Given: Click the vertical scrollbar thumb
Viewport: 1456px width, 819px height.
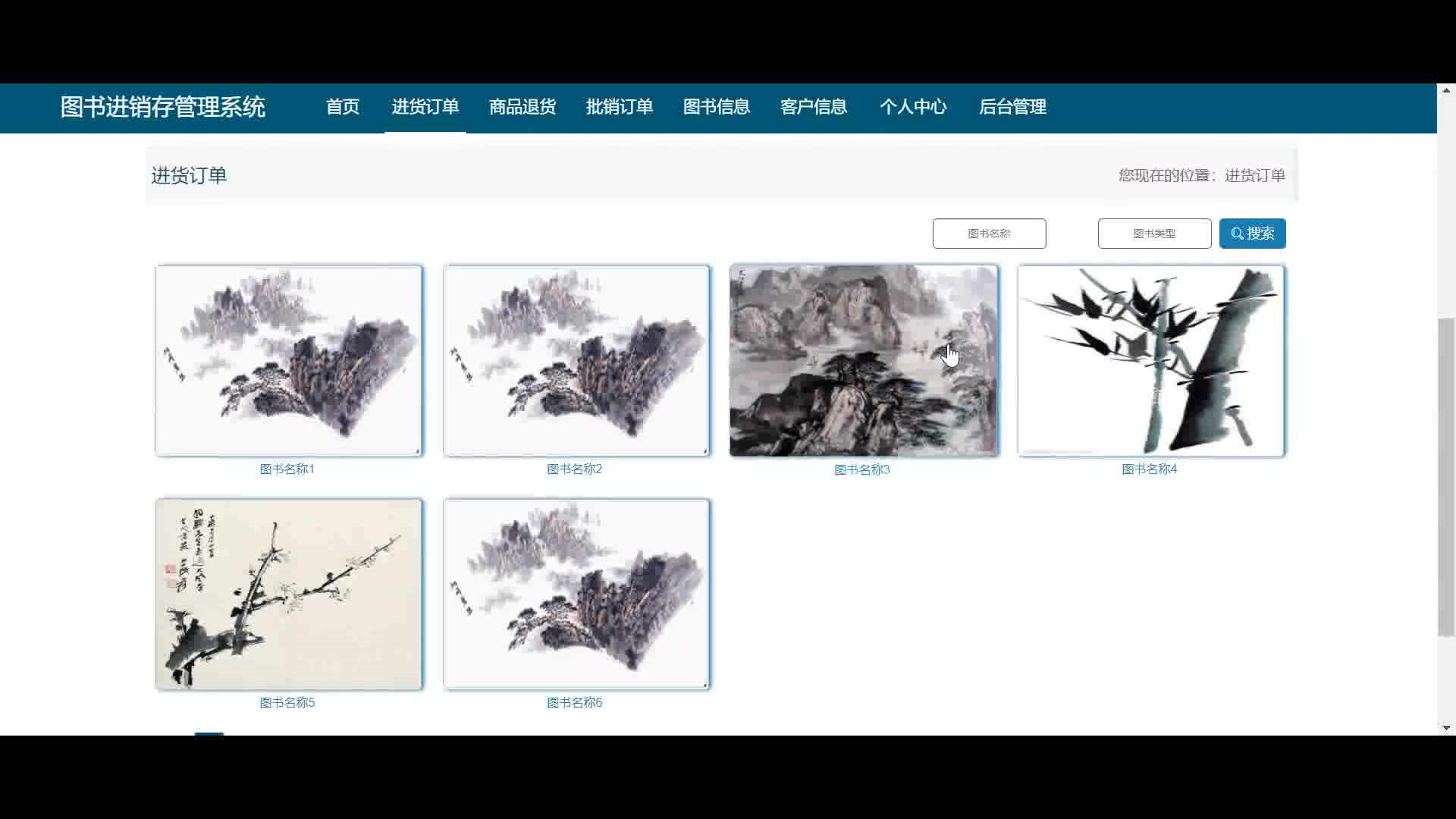Looking at the screenshot, I should 1446,478.
